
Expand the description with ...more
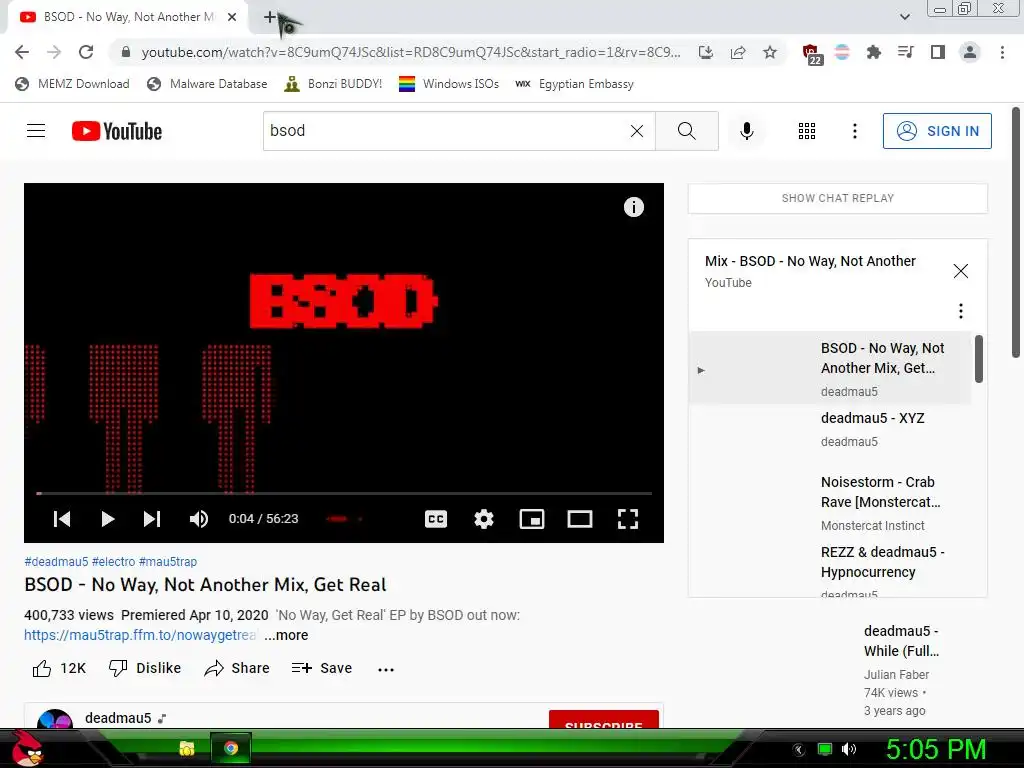pyautogui.click(x=286, y=635)
